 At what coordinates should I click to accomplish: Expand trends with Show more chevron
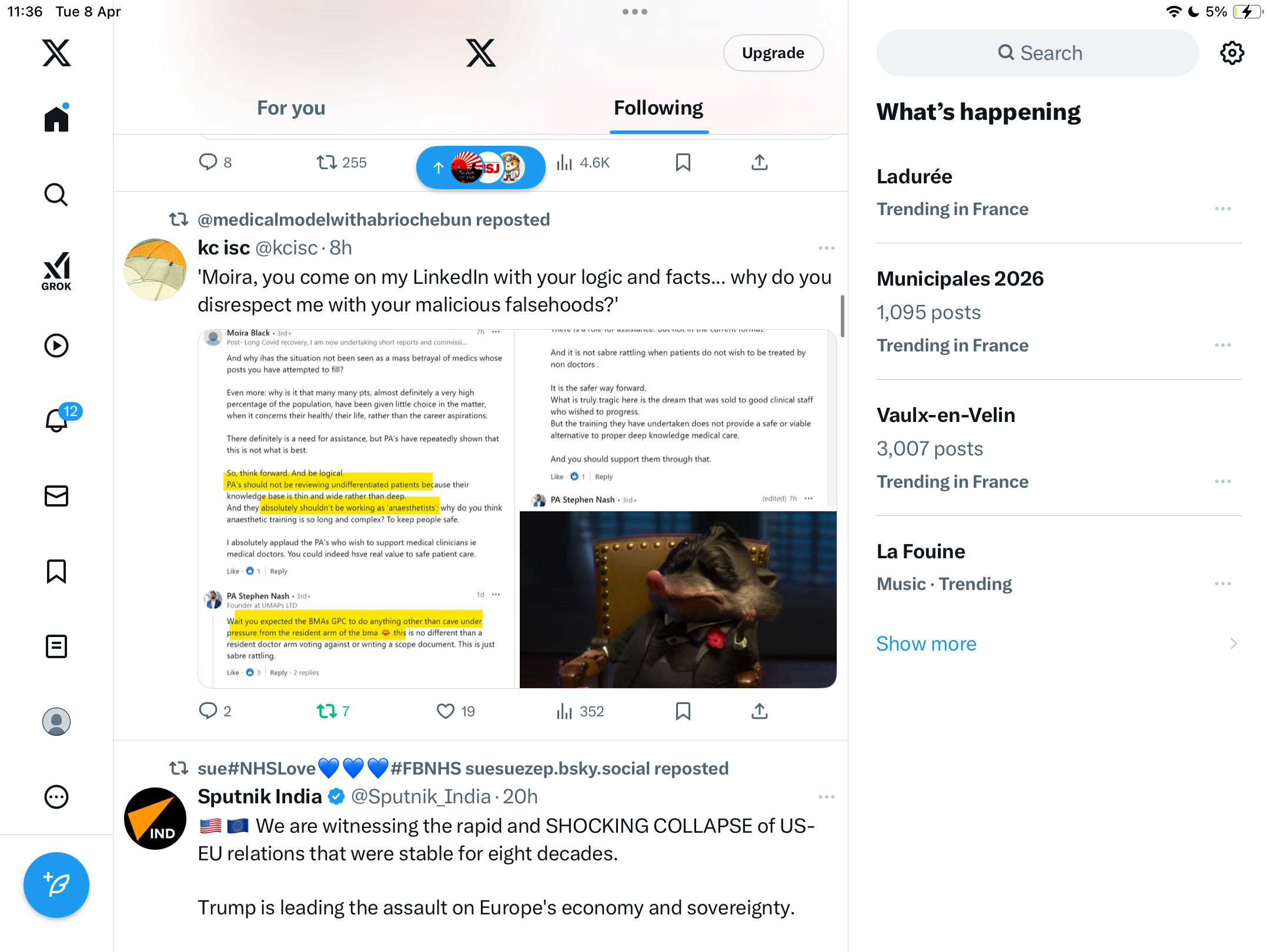(1234, 643)
